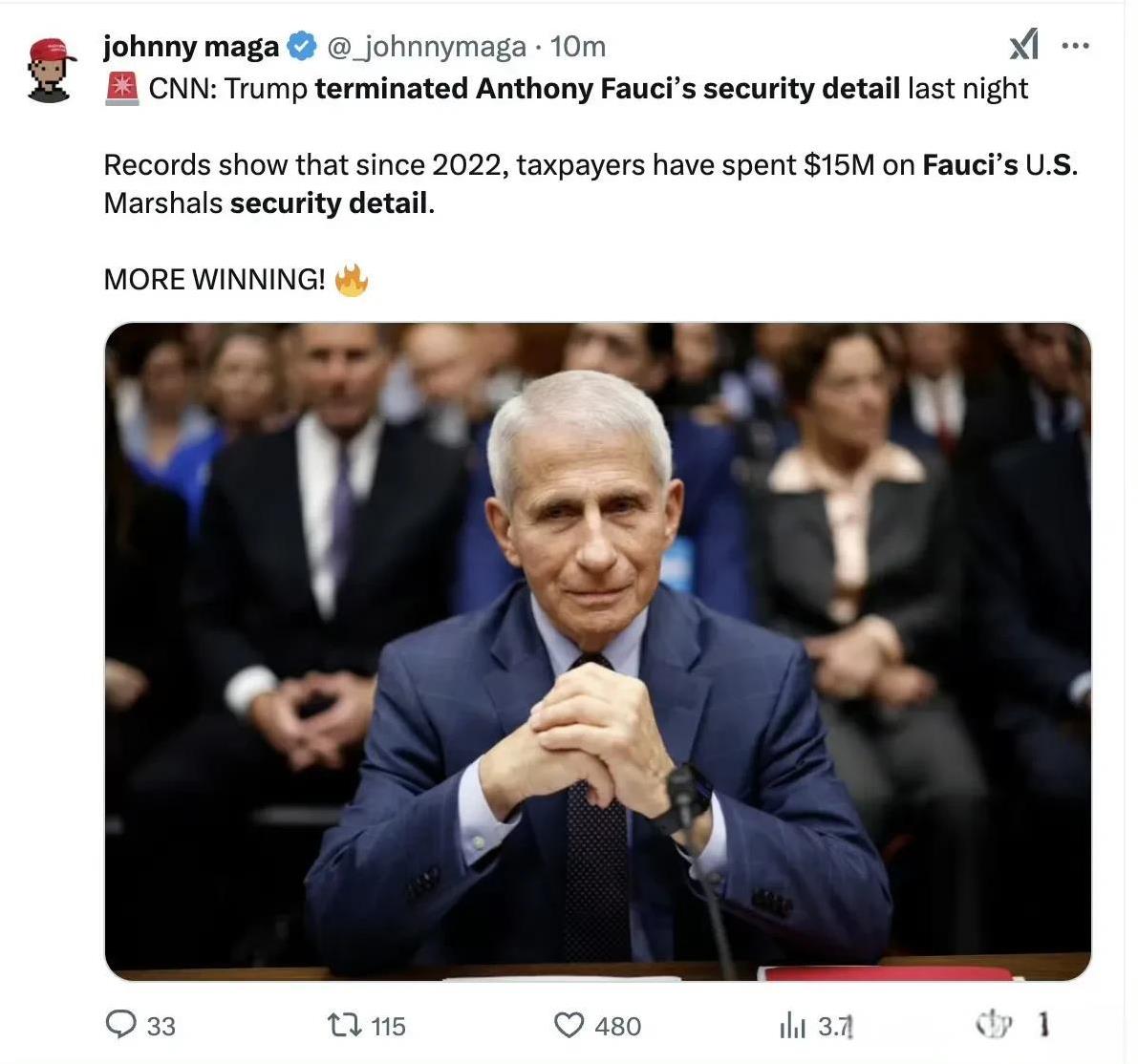
Task: Open the three-dot more options menu
Action: click(x=1075, y=46)
